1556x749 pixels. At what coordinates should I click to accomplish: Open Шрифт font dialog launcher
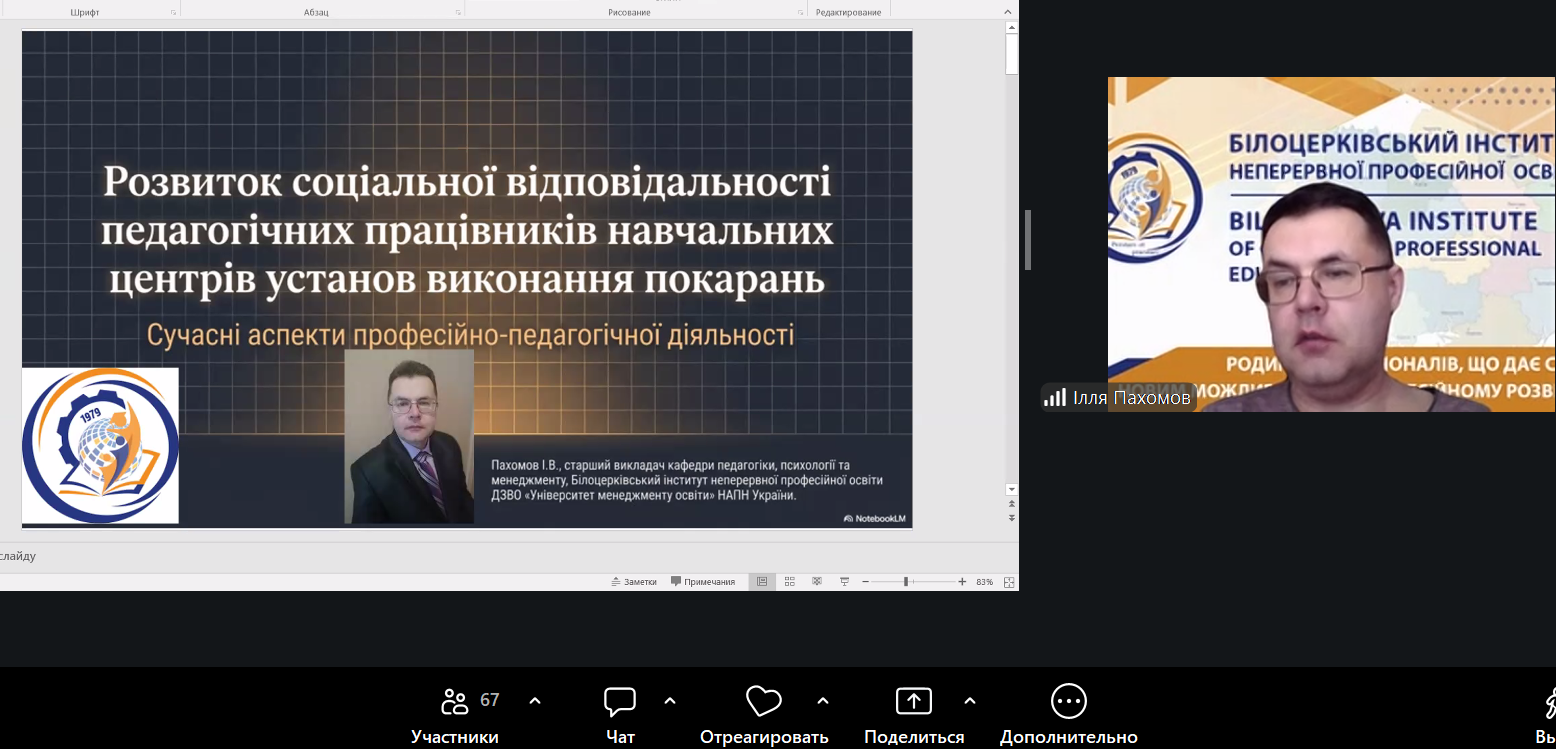(173, 13)
